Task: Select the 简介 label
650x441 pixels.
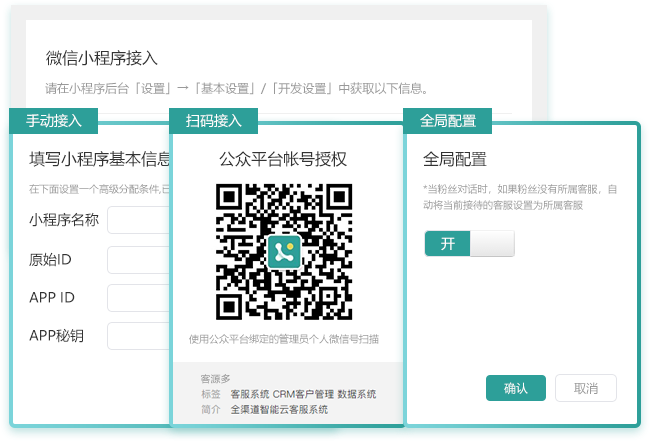Action: (x=211, y=410)
